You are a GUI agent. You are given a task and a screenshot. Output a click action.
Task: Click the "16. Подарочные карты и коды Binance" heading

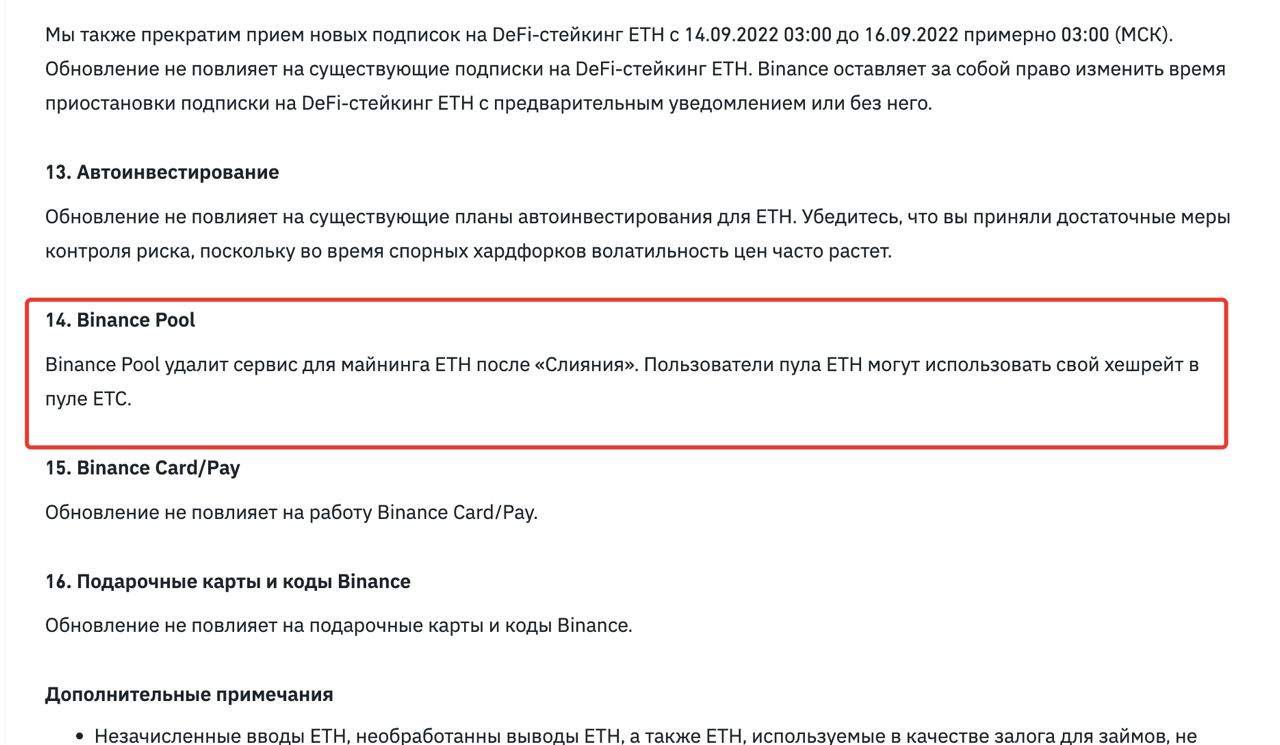(x=228, y=581)
